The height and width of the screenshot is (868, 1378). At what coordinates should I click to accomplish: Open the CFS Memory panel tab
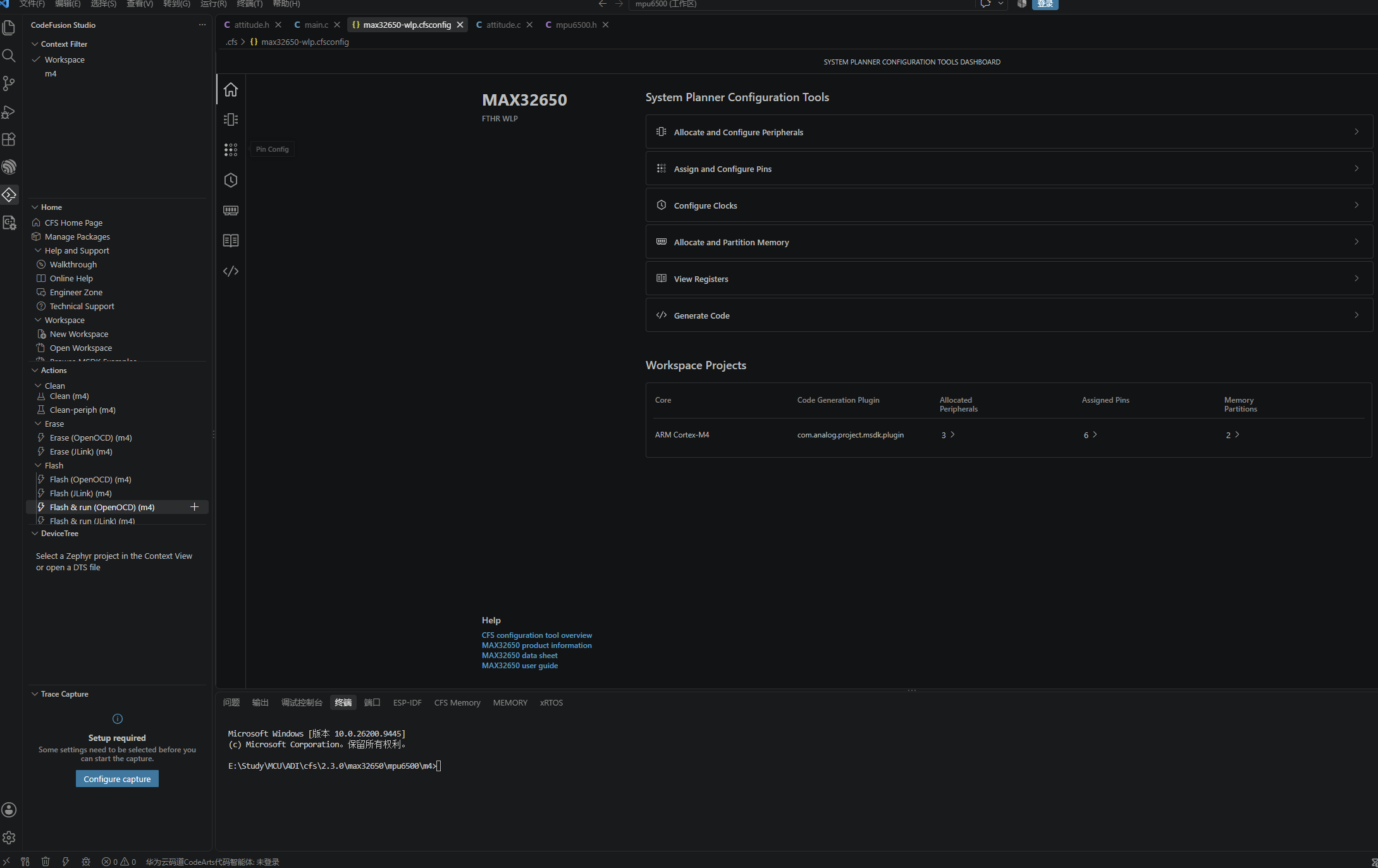click(x=457, y=702)
